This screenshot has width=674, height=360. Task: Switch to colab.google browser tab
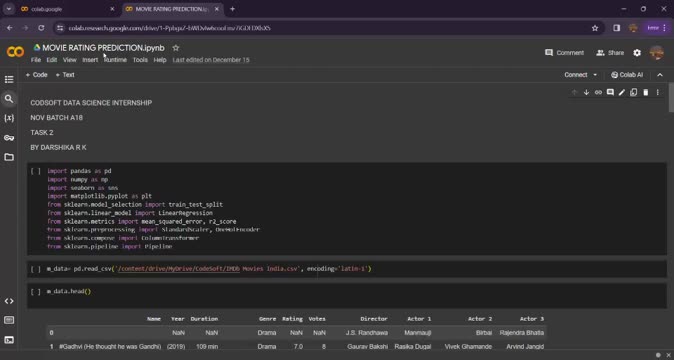pos(68,9)
